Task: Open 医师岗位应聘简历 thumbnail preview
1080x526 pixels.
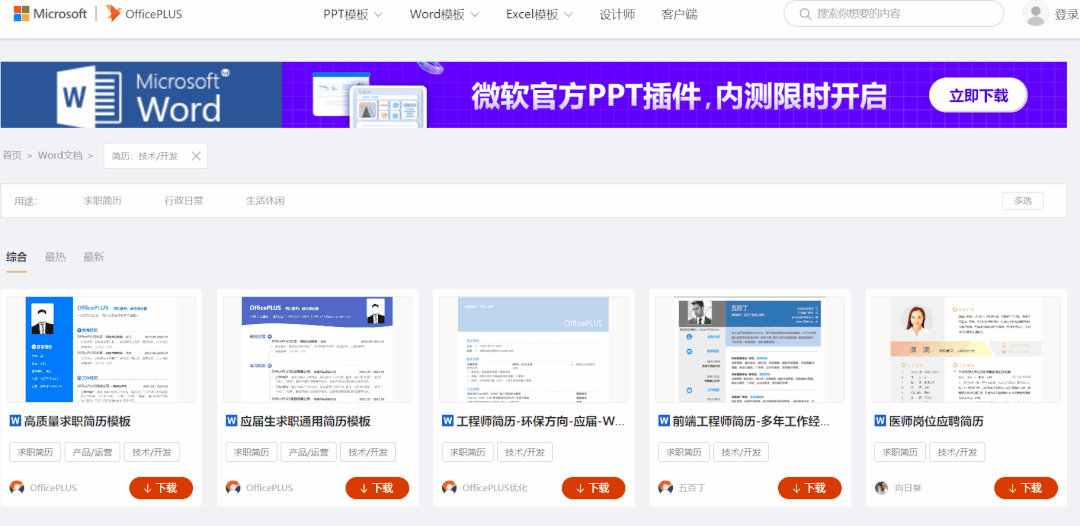Action: pos(966,350)
